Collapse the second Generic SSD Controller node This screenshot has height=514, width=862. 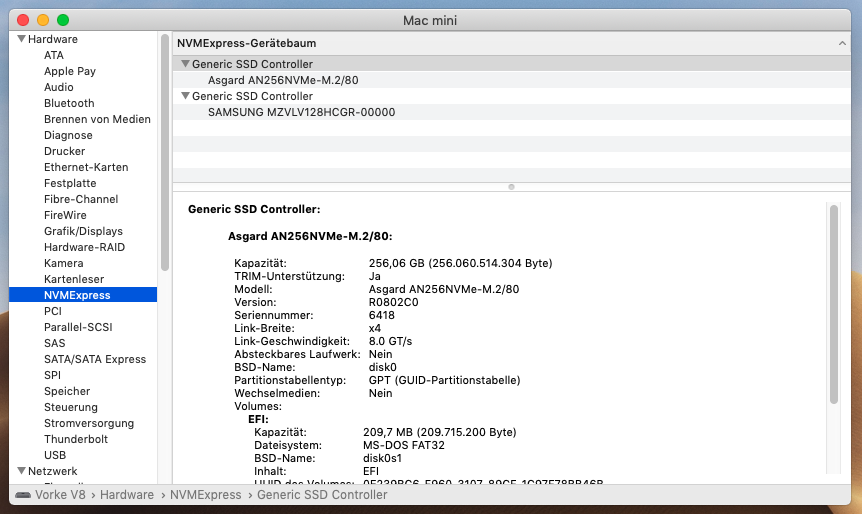click(x=185, y=96)
